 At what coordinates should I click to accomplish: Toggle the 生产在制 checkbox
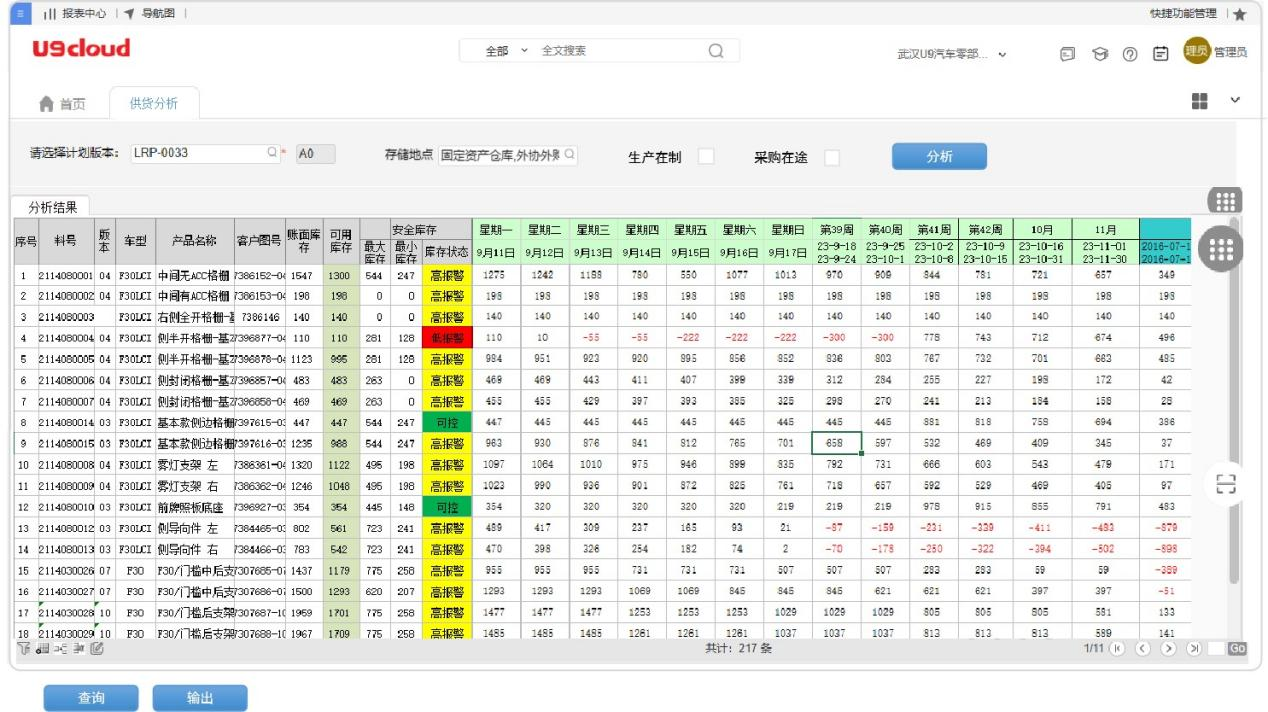pyautogui.click(x=706, y=157)
